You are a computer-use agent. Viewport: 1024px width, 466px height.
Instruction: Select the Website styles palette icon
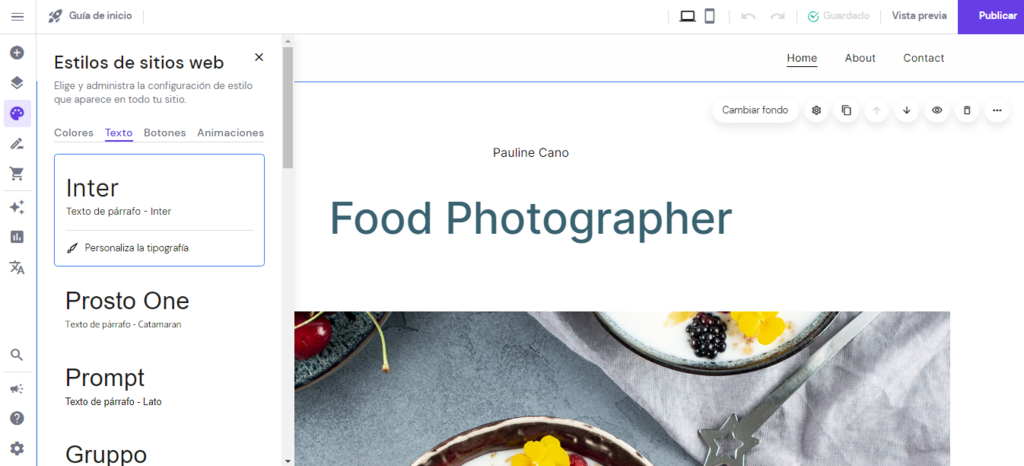point(17,114)
